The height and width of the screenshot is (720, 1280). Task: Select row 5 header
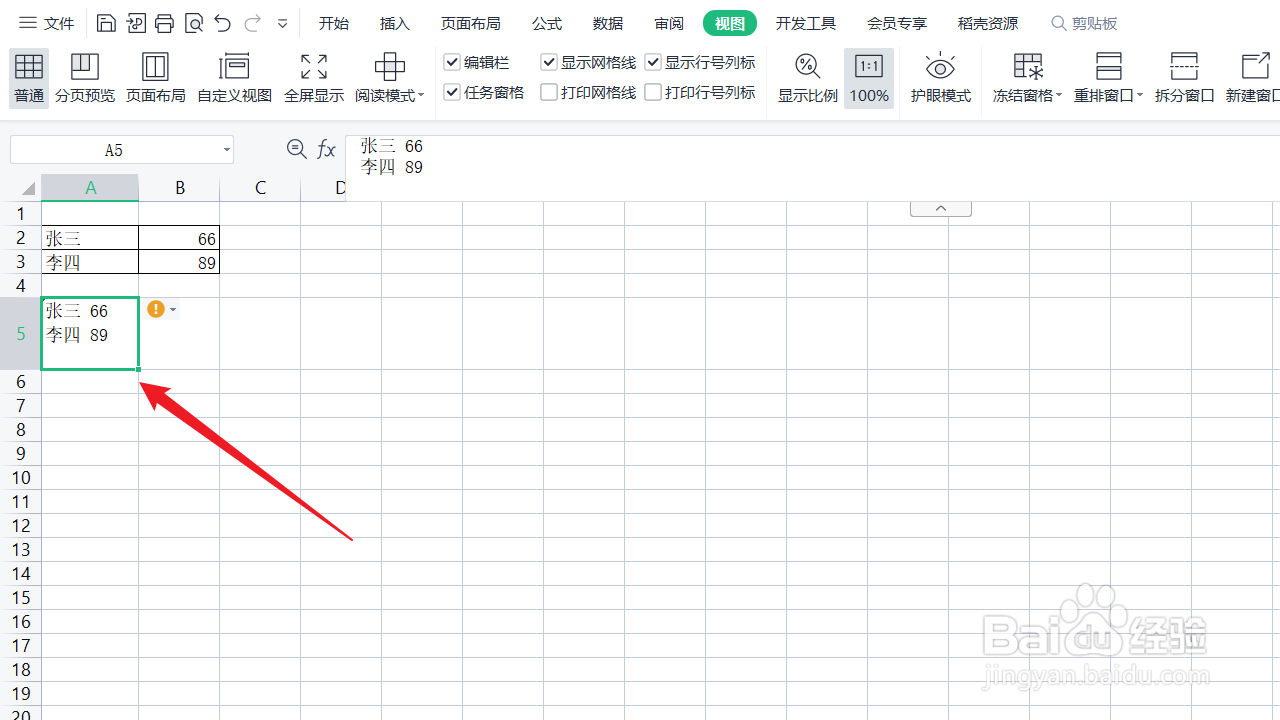(21, 334)
